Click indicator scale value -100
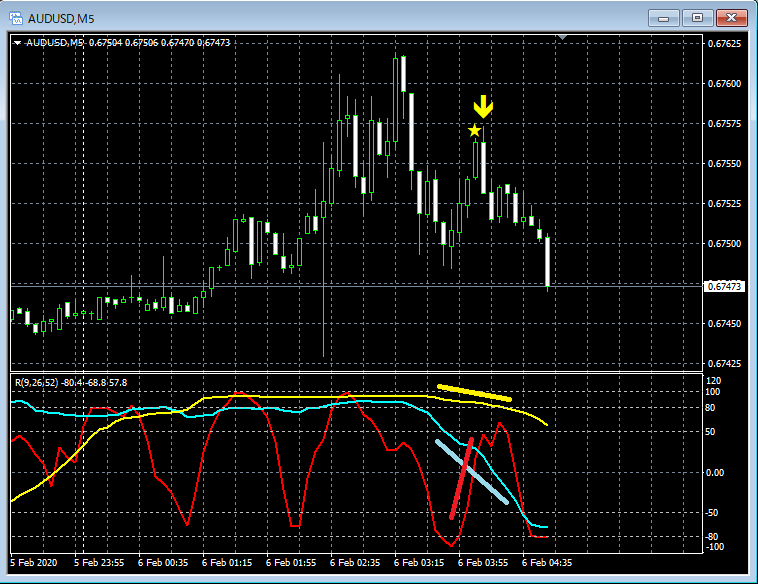The width and height of the screenshot is (758, 584). (715, 547)
